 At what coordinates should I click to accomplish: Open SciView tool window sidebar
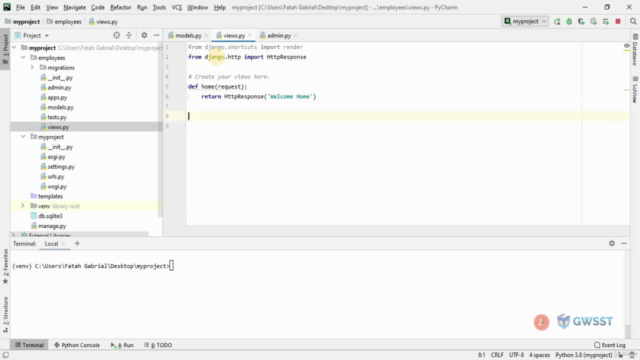pos(635,90)
